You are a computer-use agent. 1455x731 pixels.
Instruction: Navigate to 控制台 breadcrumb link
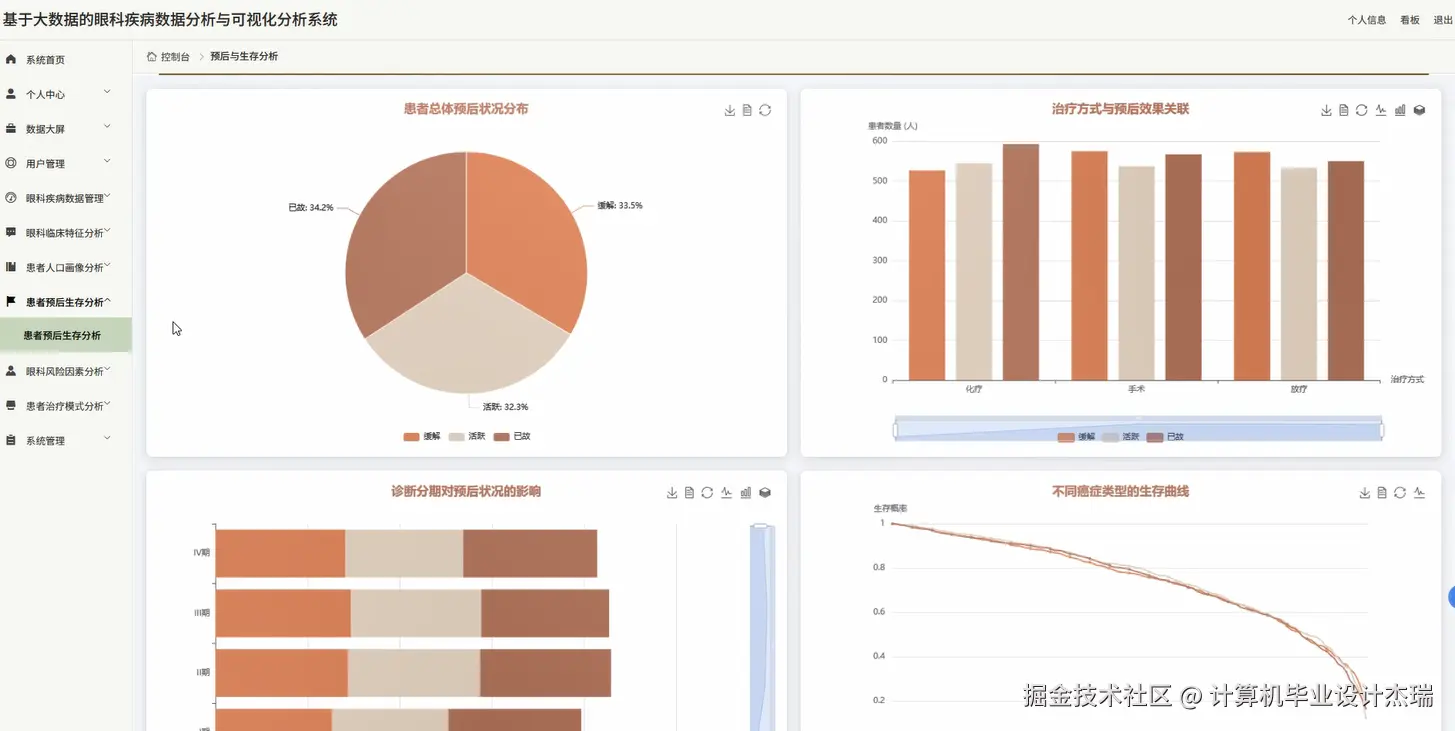coord(175,57)
